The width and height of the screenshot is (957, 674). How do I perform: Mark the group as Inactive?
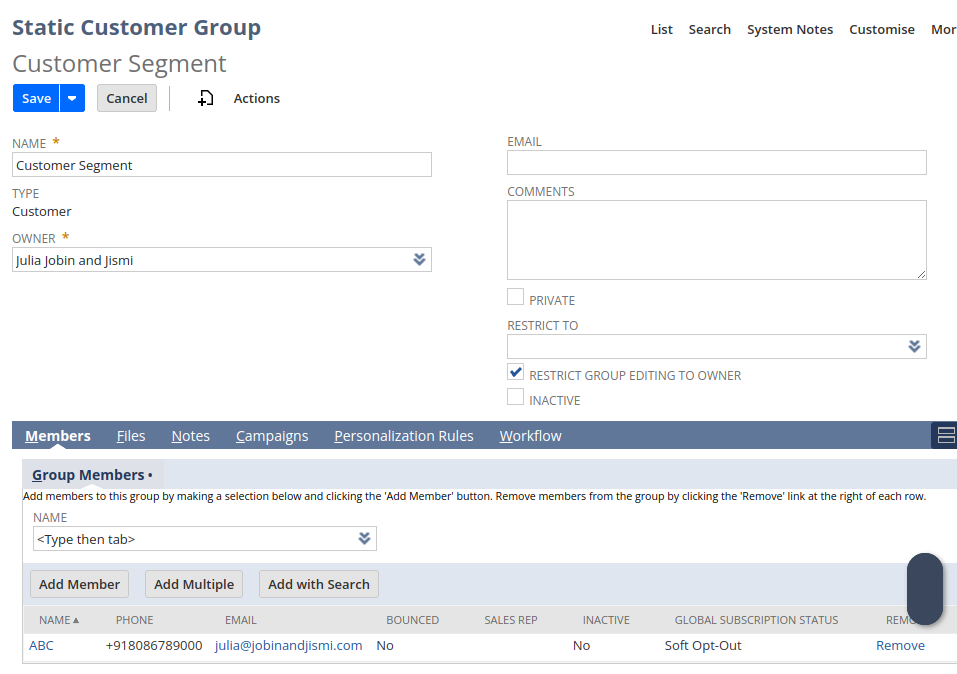[x=515, y=397]
